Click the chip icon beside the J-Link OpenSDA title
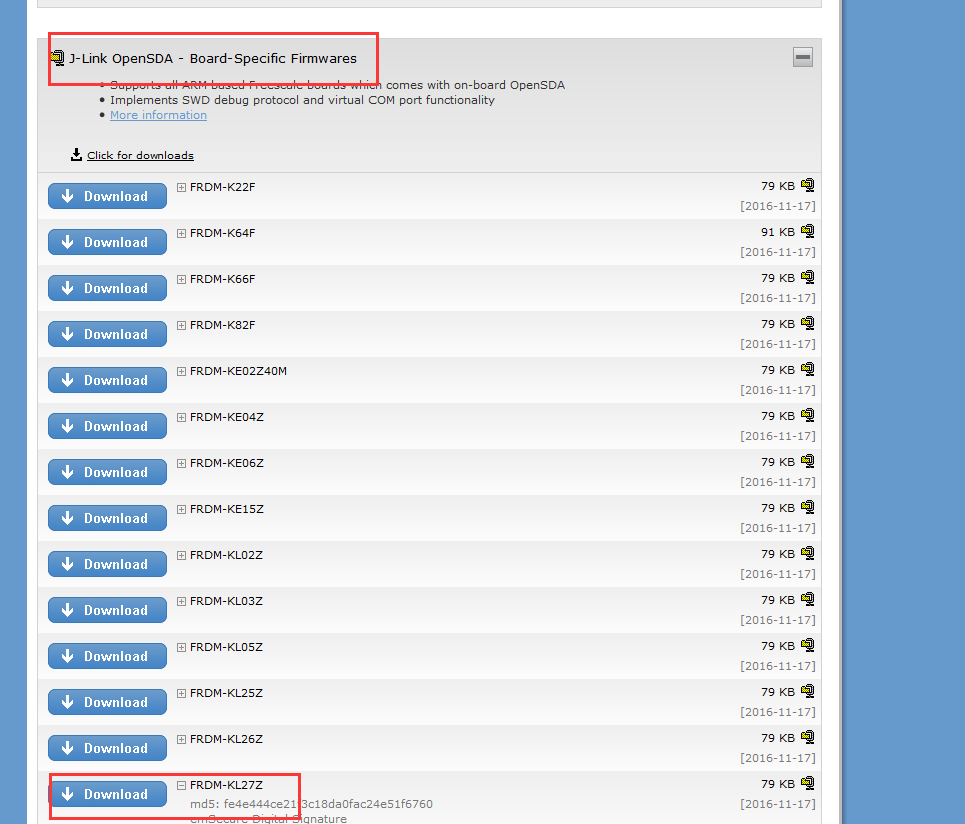The height and width of the screenshot is (824, 965). (x=57, y=58)
